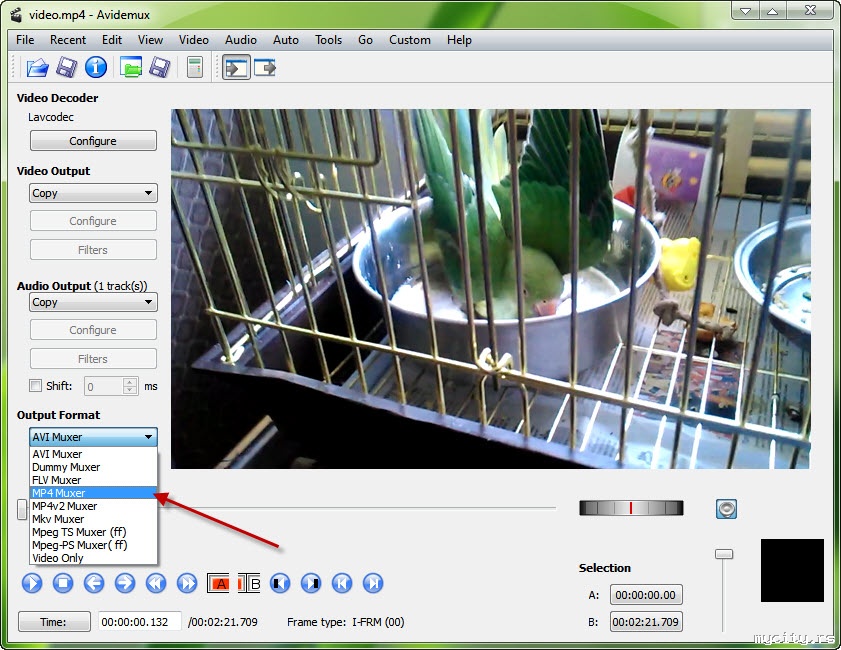
Task: Switch to output preview toolbar toggle
Action: point(266,68)
